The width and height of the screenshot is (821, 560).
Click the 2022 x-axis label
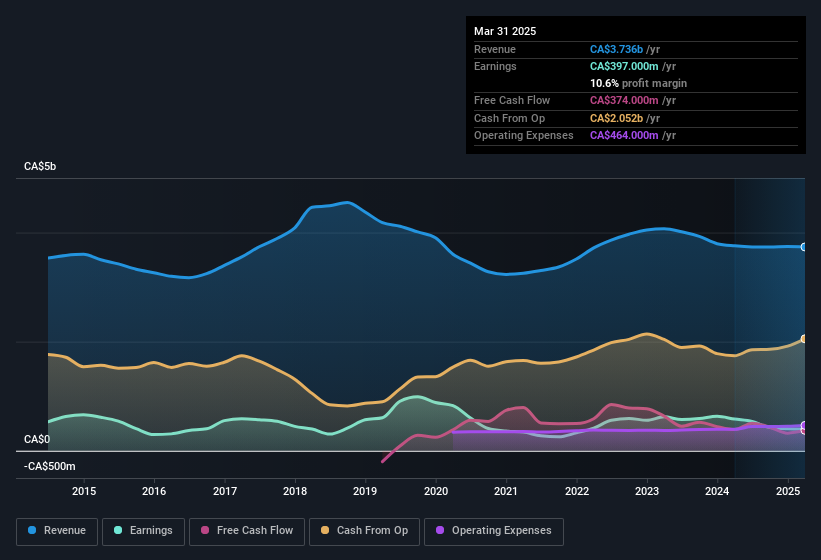tap(576, 491)
